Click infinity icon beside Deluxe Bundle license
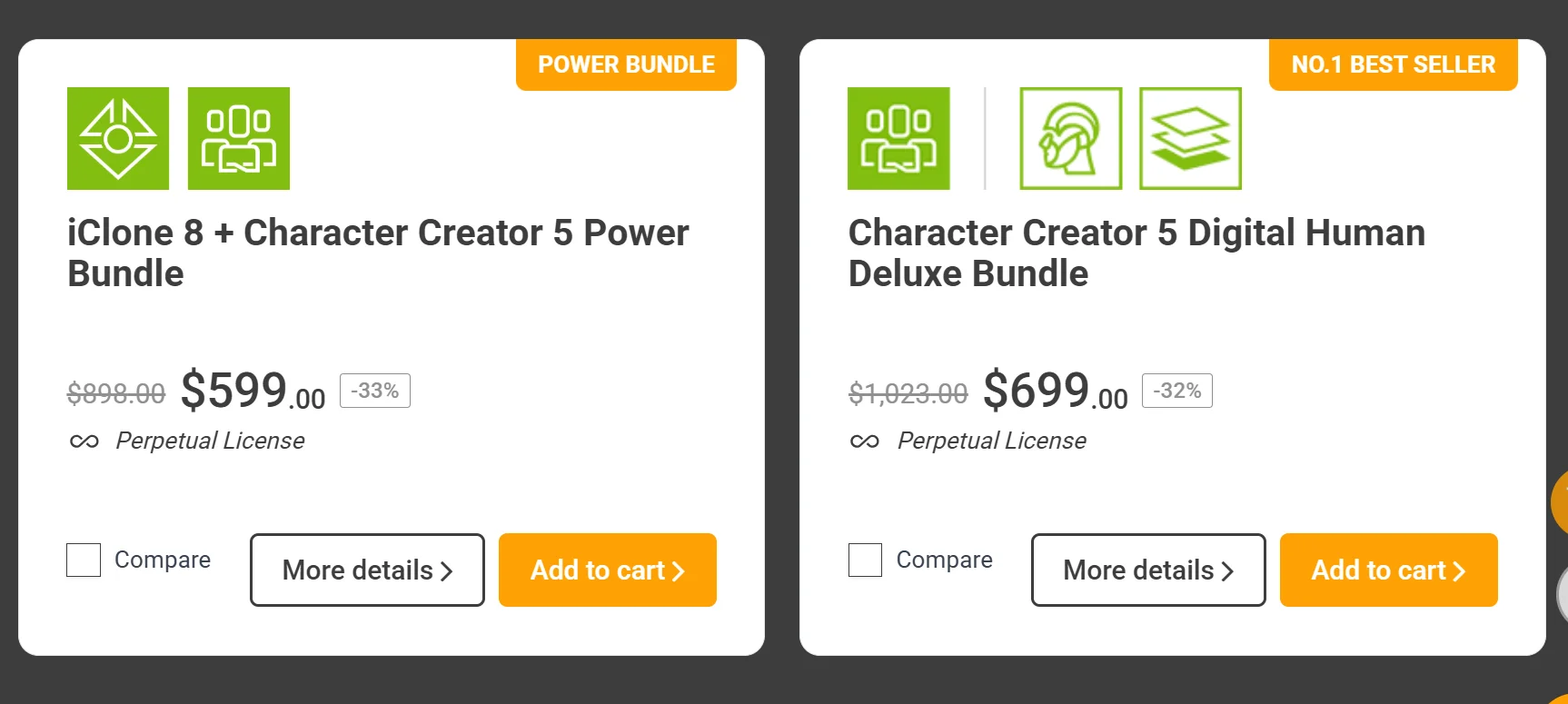Screen dimensions: 1568x704 865,441
